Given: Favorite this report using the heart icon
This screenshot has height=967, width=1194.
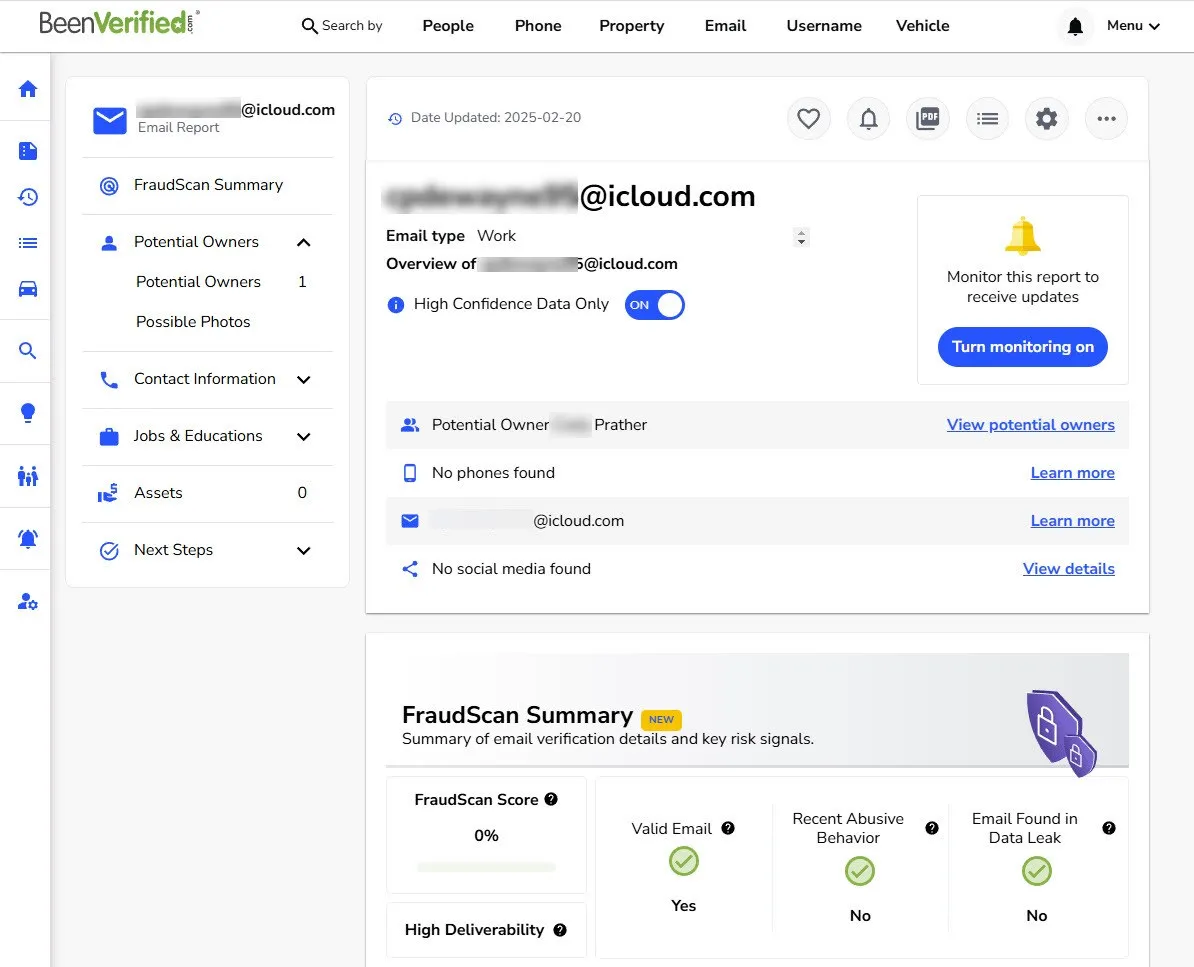Looking at the screenshot, I should [x=808, y=118].
